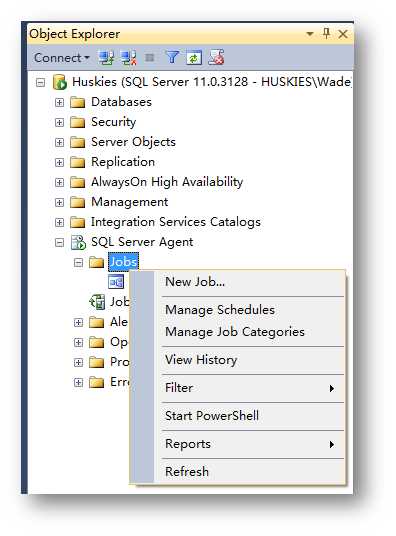Image resolution: width=396 pixels, height=536 pixels.
Task: Expand the Security node
Action: tap(59, 122)
